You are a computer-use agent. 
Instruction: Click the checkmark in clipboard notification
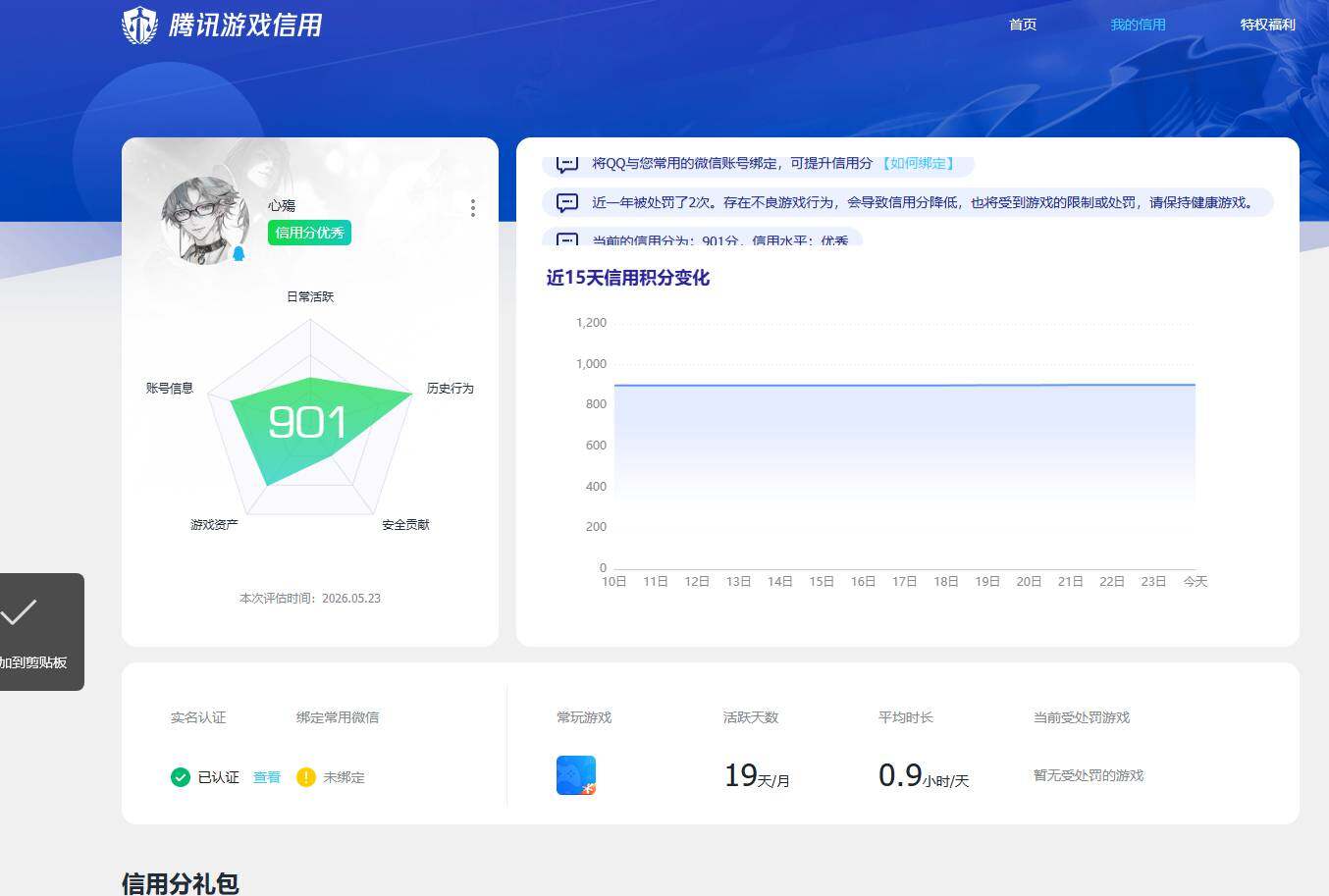coord(18,612)
